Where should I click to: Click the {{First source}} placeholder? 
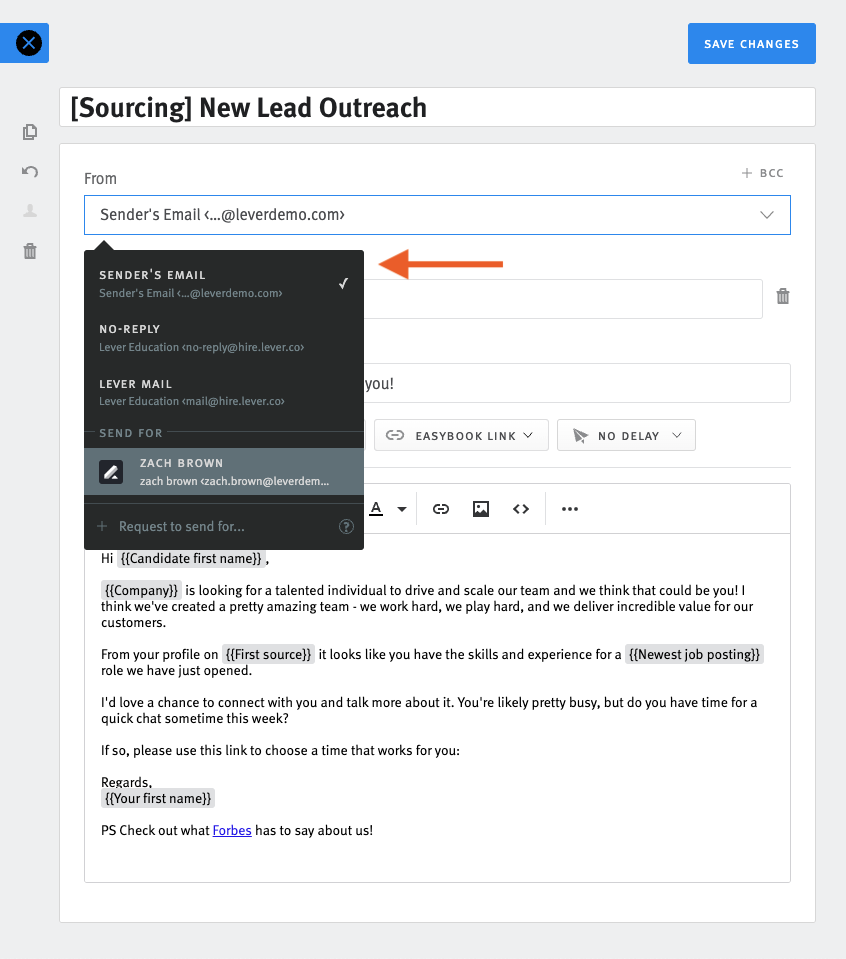point(268,654)
